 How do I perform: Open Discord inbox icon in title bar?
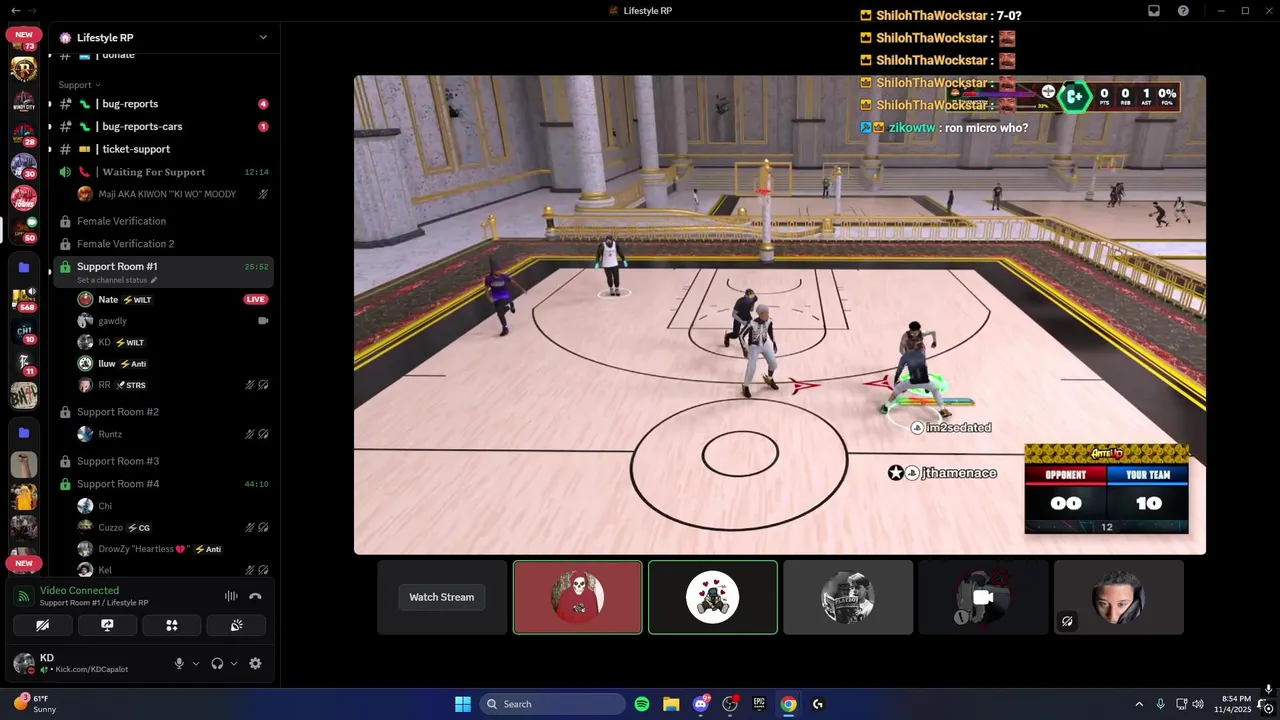tap(1154, 11)
